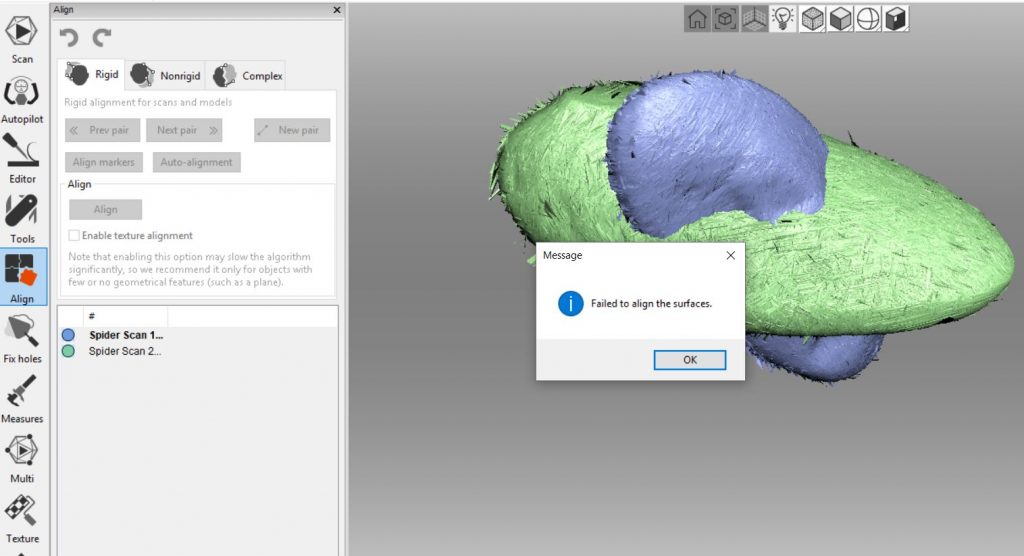The width and height of the screenshot is (1024, 556).
Task: Toggle the grid display icon
Action: click(x=754, y=19)
